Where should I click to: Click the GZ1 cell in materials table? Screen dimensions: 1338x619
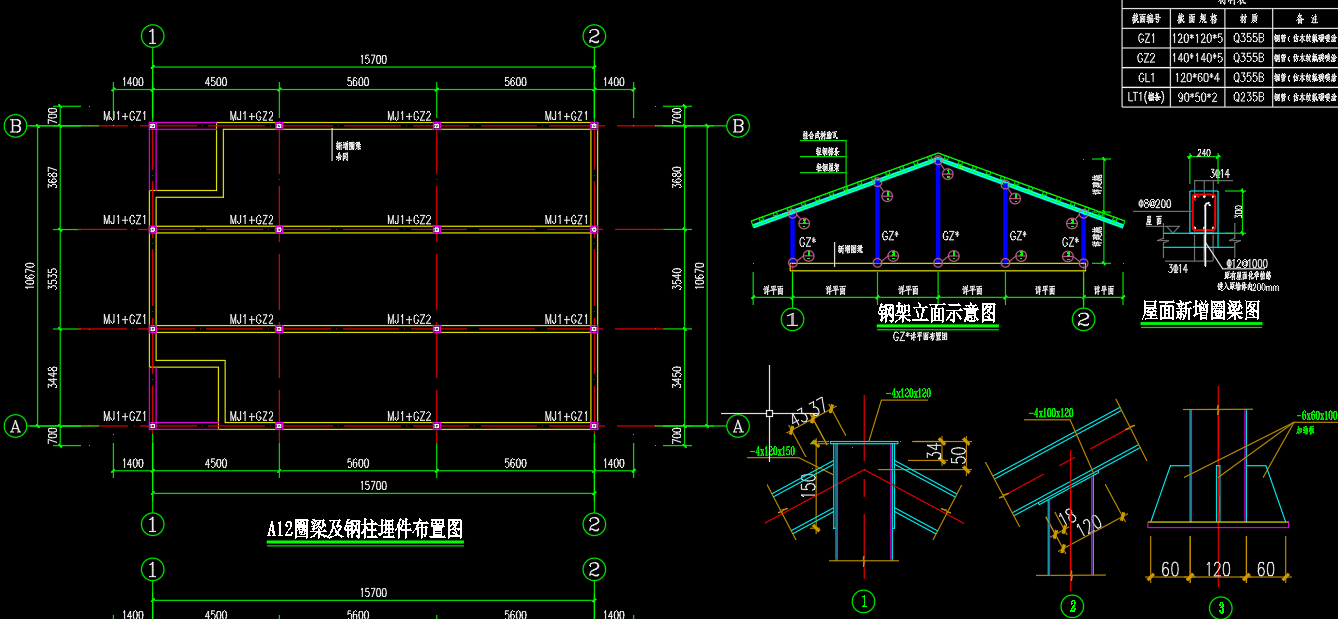1146,38
